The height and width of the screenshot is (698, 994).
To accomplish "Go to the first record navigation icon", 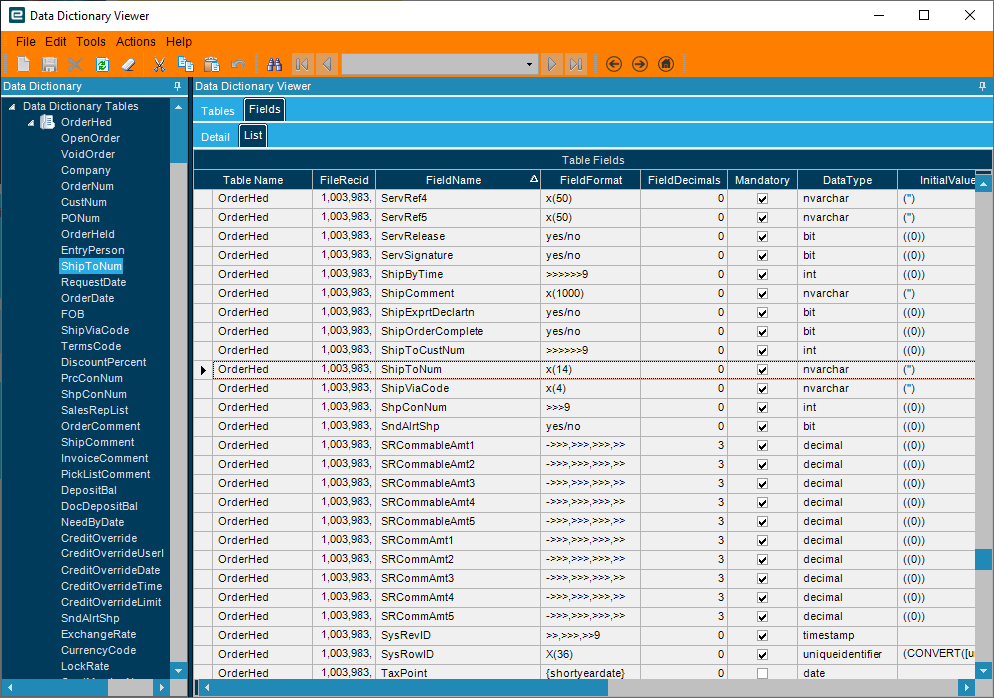I will 302,64.
